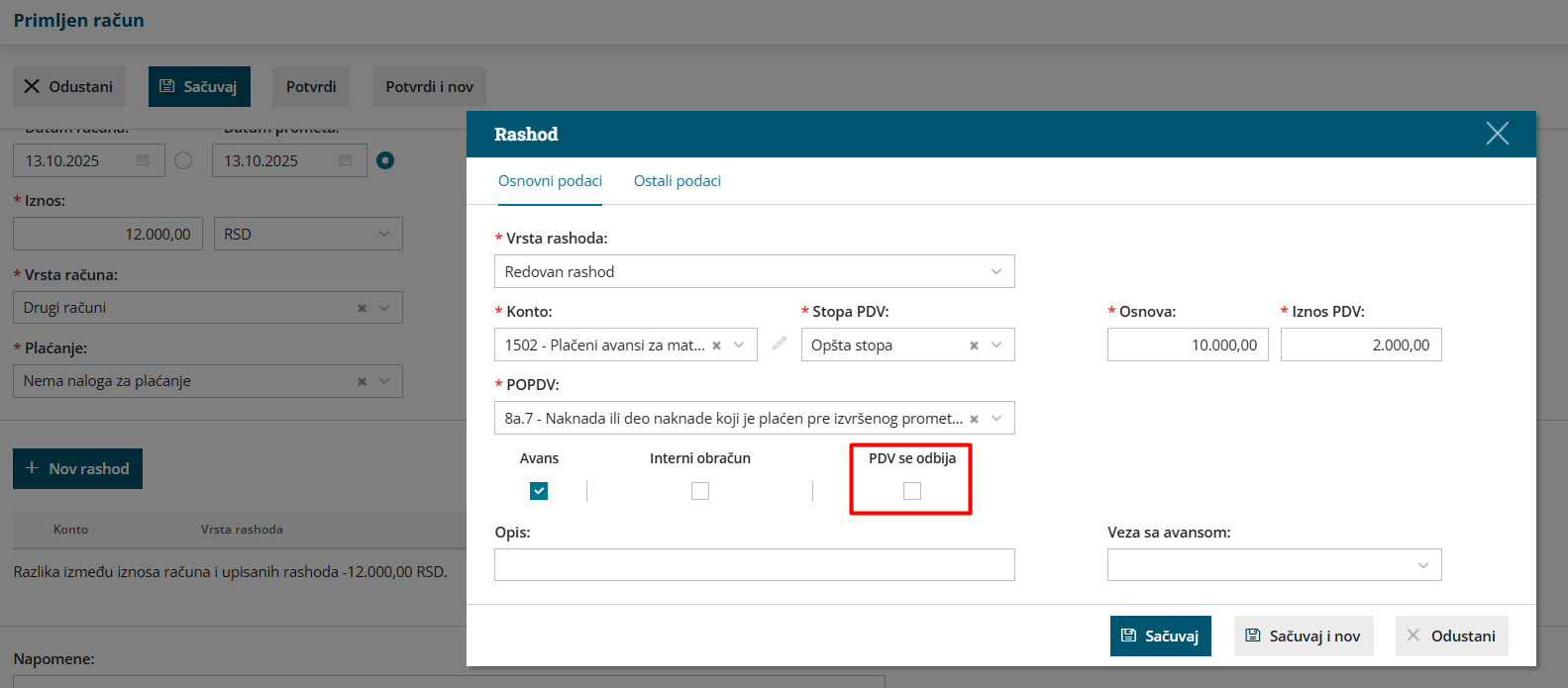Viewport: 1568px width, 688px height.
Task: Uncheck the Avans checkbox
Action: (539, 491)
